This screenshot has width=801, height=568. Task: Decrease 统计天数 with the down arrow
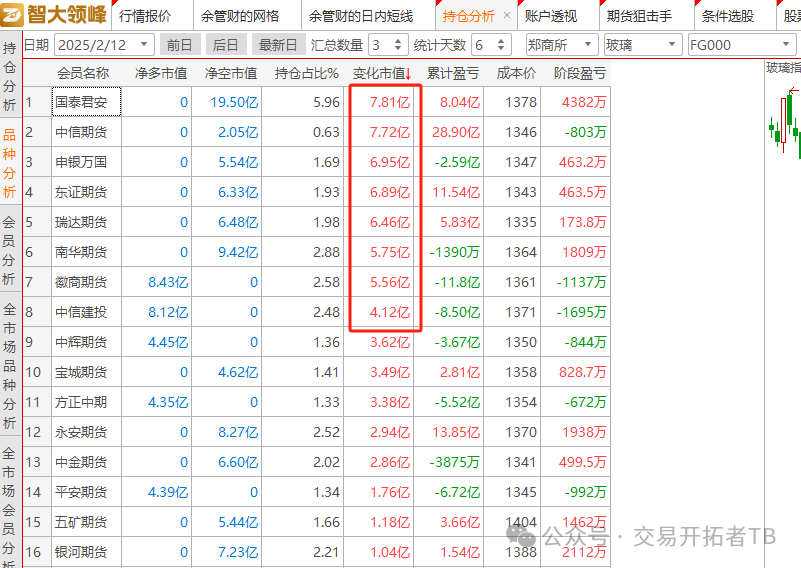501,50
